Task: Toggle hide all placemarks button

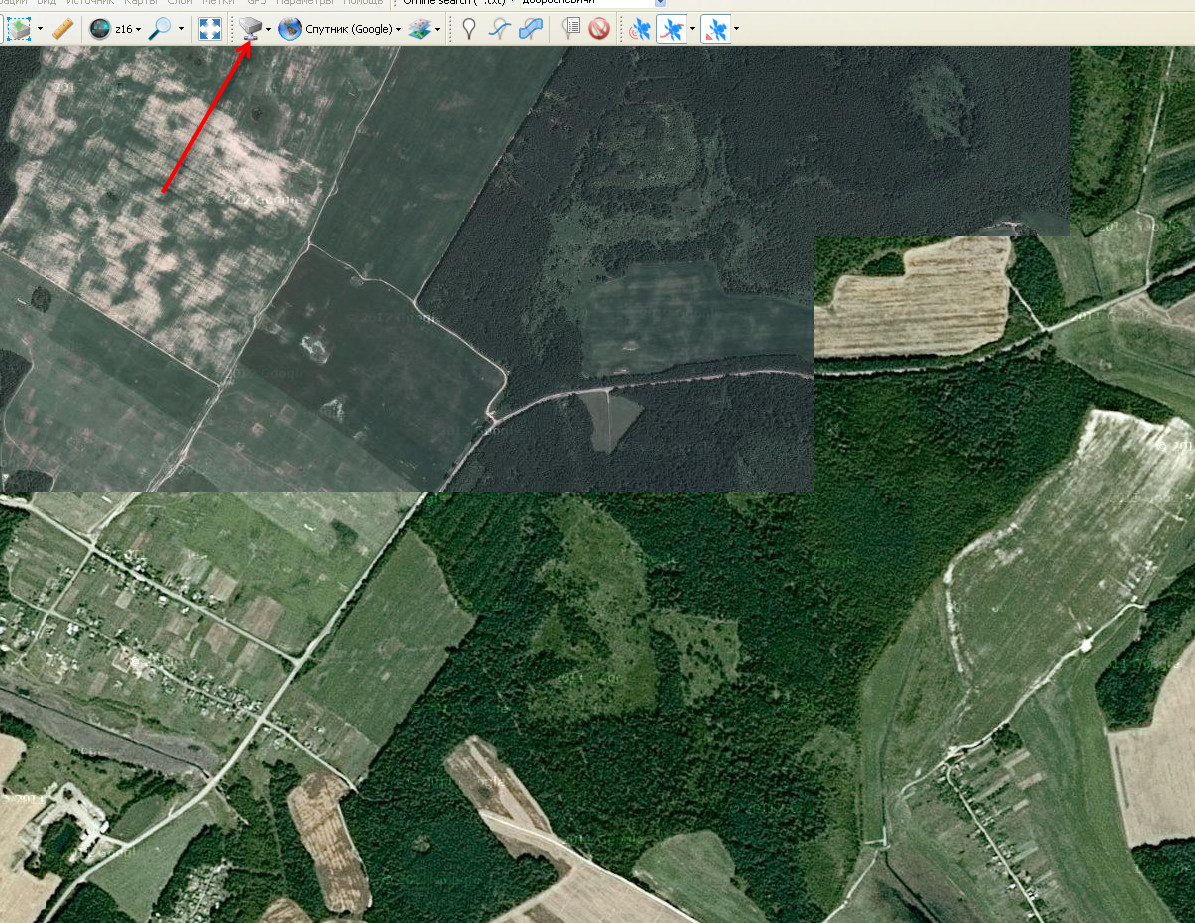Action: pos(599,29)
